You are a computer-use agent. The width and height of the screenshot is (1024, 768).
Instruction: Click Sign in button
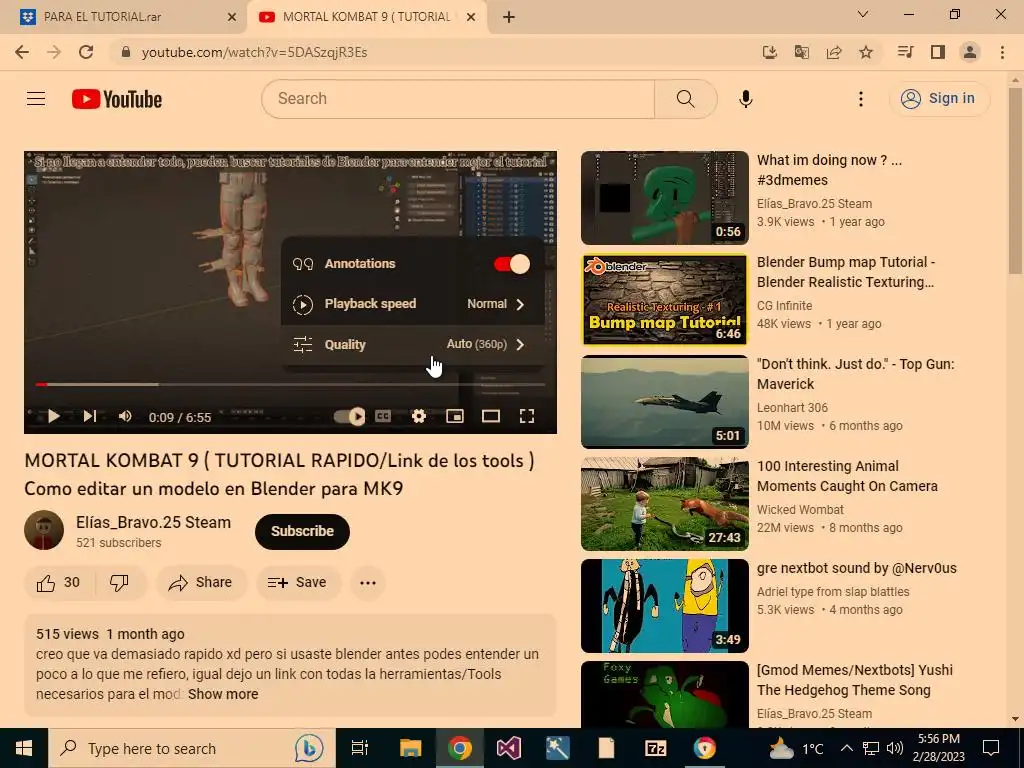point(939,99)
